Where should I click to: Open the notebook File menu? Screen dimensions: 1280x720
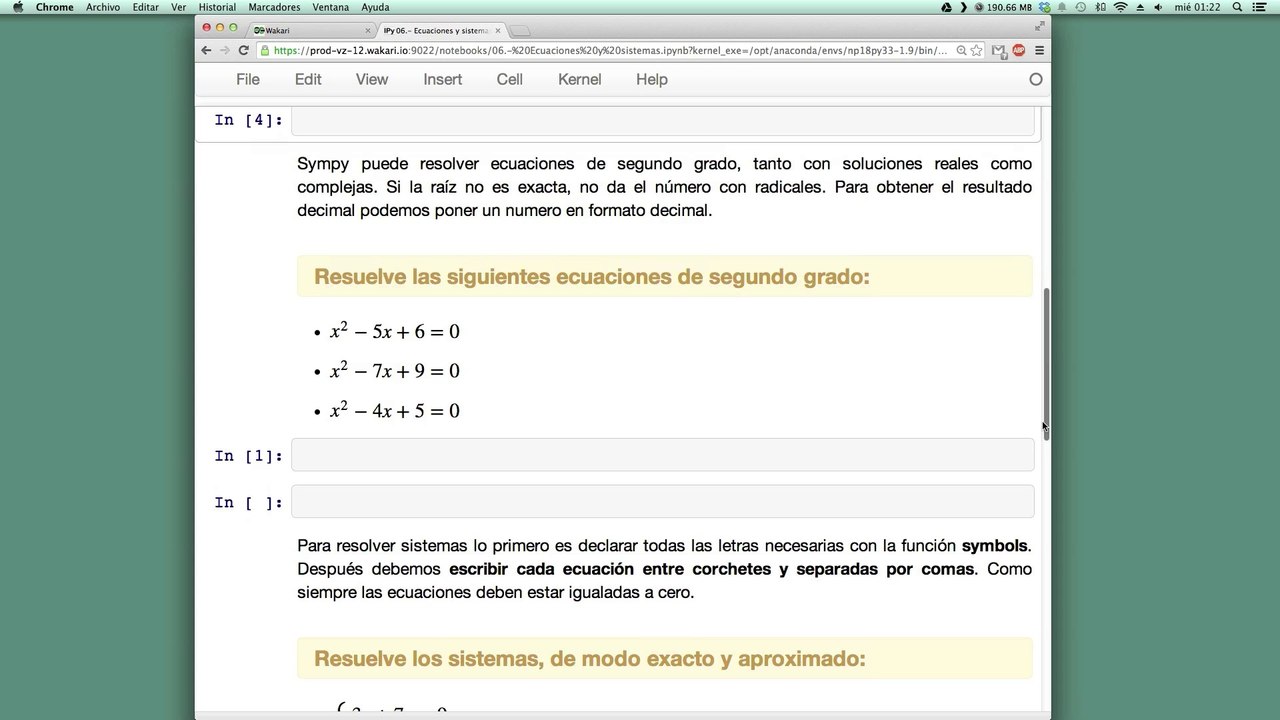coord(247,79)
